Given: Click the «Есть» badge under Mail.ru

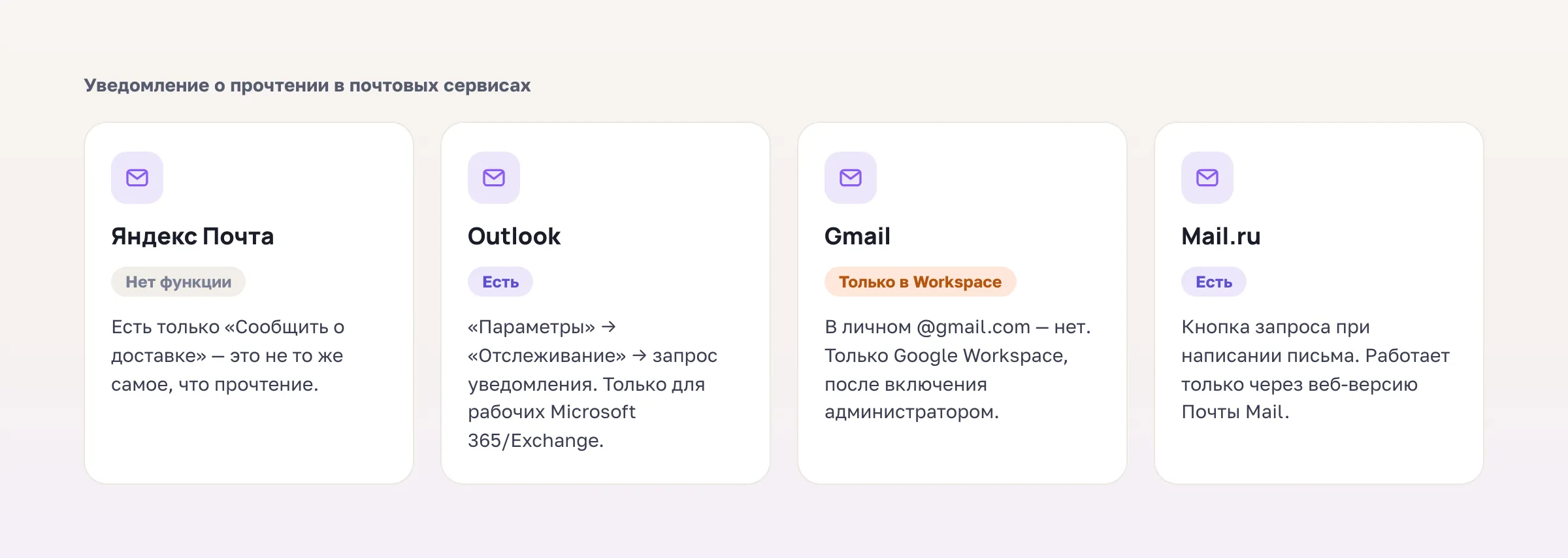Looking at the screenshot, I should 1214,282.
